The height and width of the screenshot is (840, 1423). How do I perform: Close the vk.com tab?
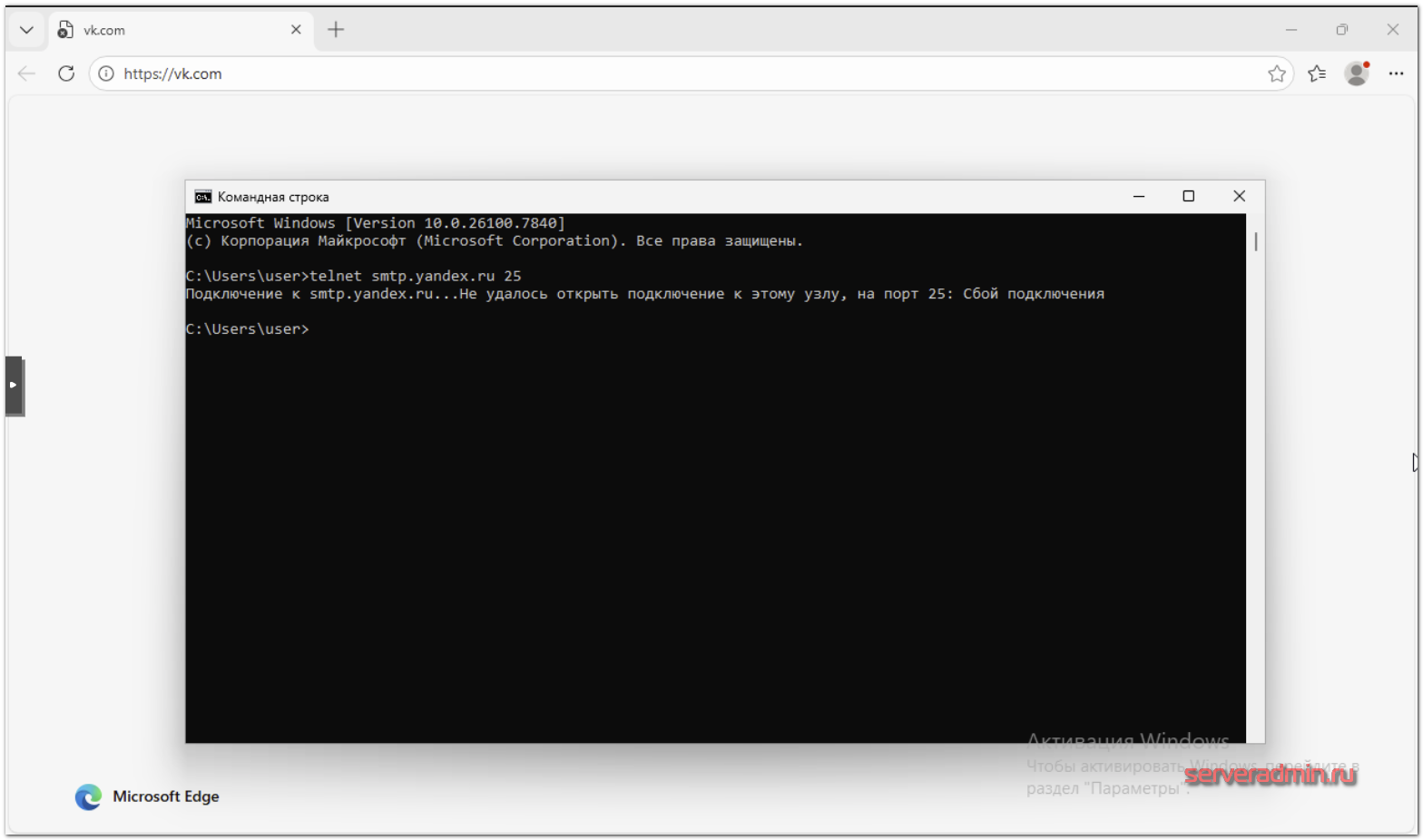pos(296,30)
